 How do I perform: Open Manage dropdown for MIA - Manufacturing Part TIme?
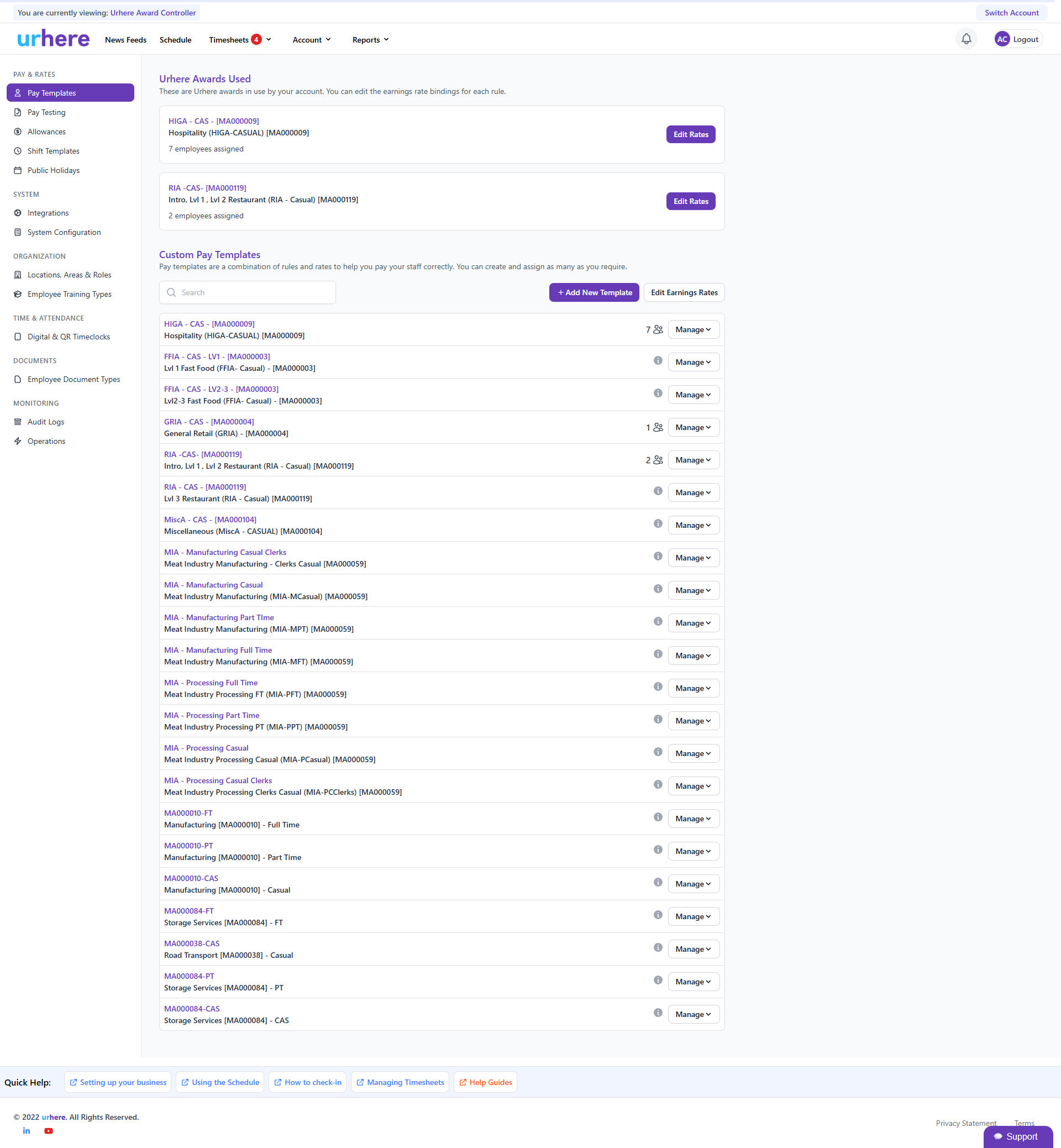point(694,623)
